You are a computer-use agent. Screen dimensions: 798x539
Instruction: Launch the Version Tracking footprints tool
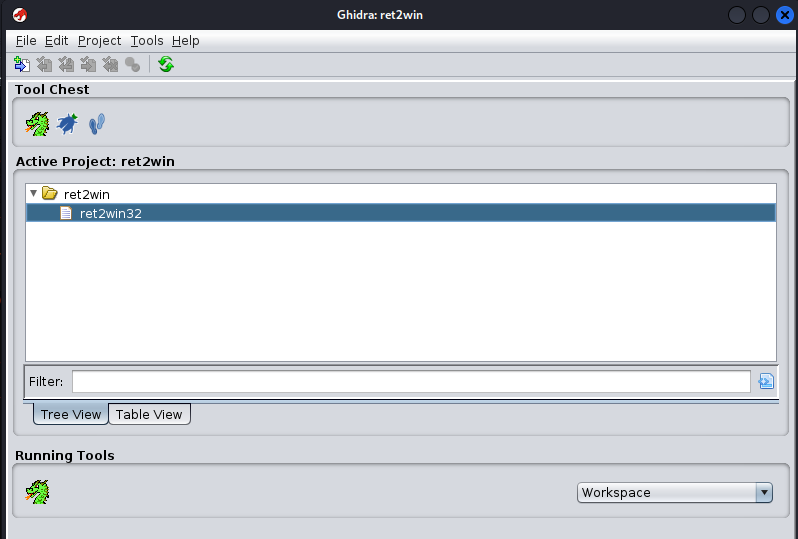click(x=97, y=124)
